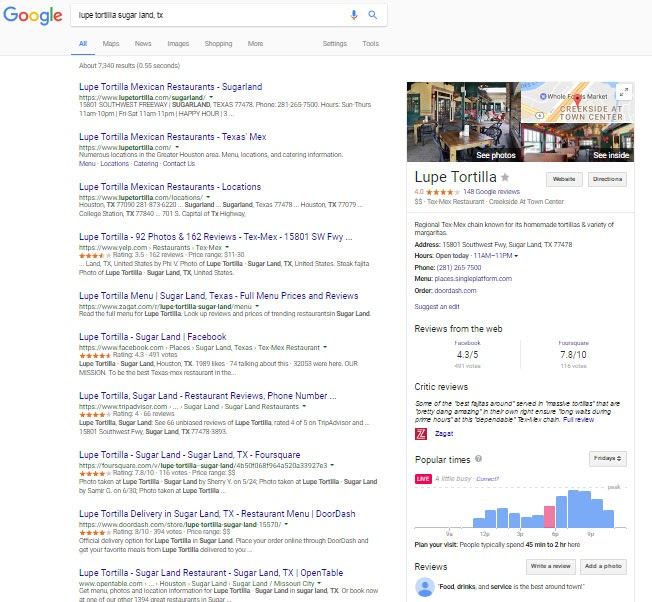Click the blue search magnifier icon
The image size is (652, 602).
tap(373, 16)
